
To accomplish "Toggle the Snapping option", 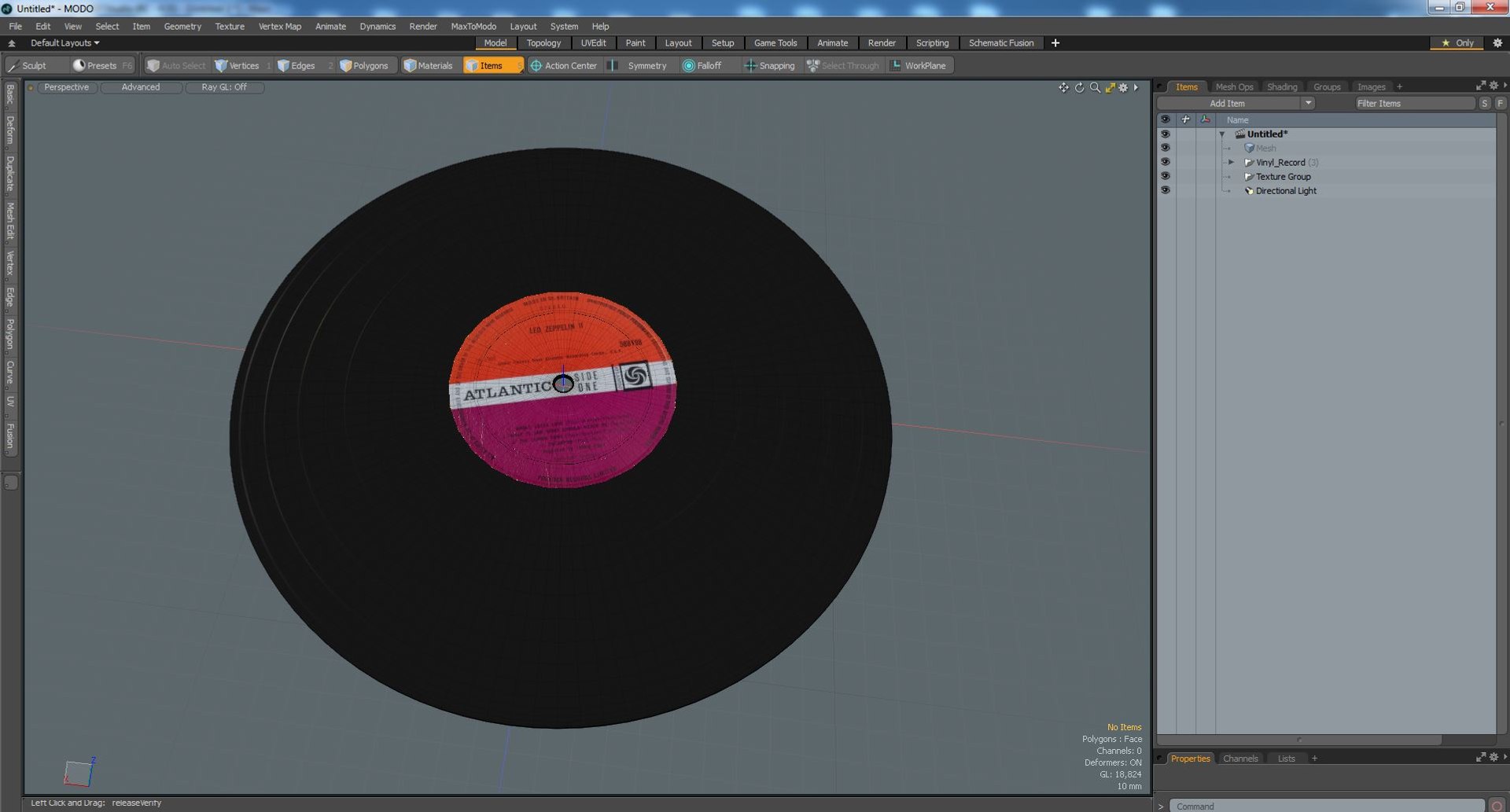I will pyautogui.click(x=770, y=66).
